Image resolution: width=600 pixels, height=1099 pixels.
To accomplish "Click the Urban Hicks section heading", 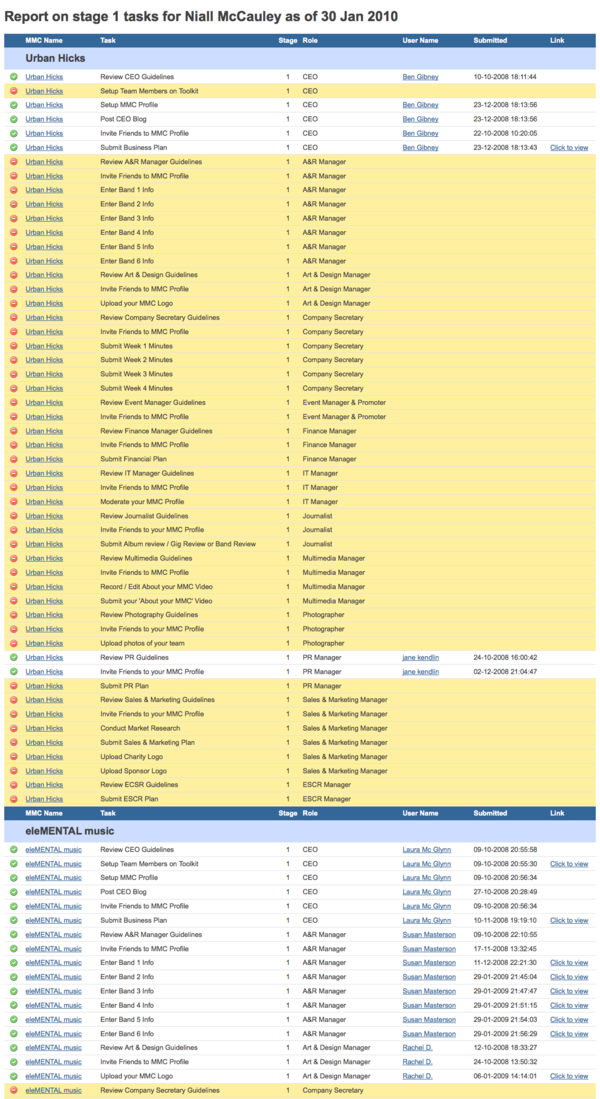I will [55, 58].
